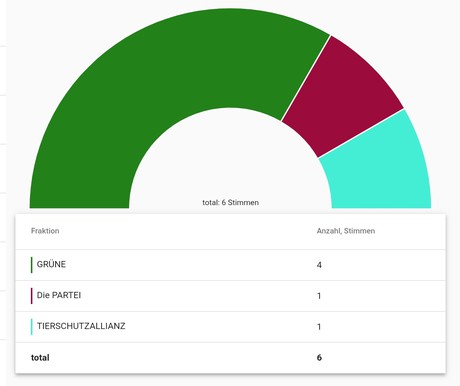Image resolution: width=460 pixels, height=386 pixels.
Task: Click the total value 6 in table
Action: [319, 358]
